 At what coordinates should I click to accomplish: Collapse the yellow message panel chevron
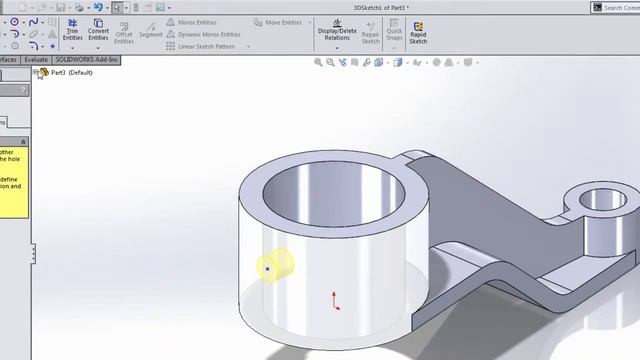(x=23, y=142)
